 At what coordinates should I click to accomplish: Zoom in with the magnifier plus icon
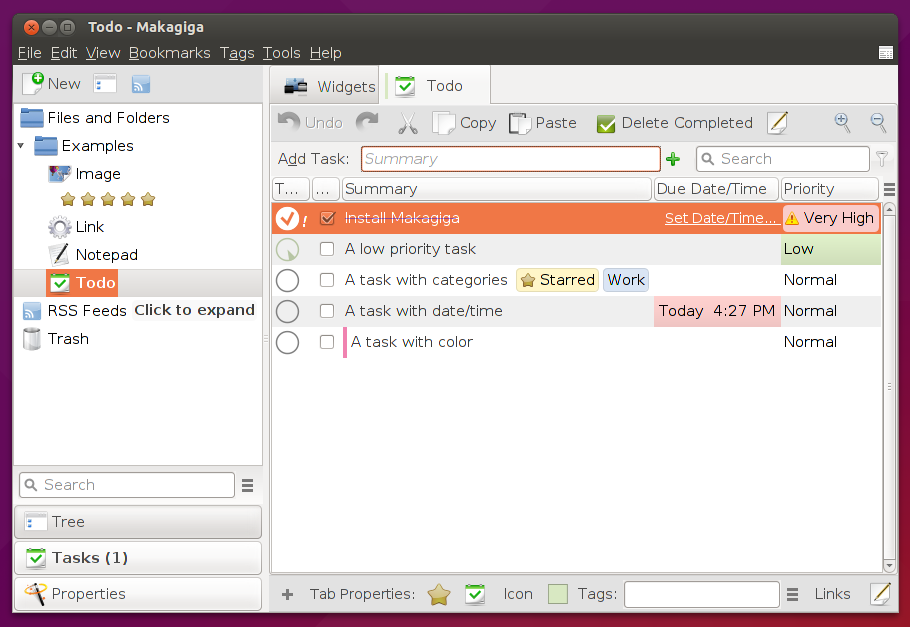(842, 122)
